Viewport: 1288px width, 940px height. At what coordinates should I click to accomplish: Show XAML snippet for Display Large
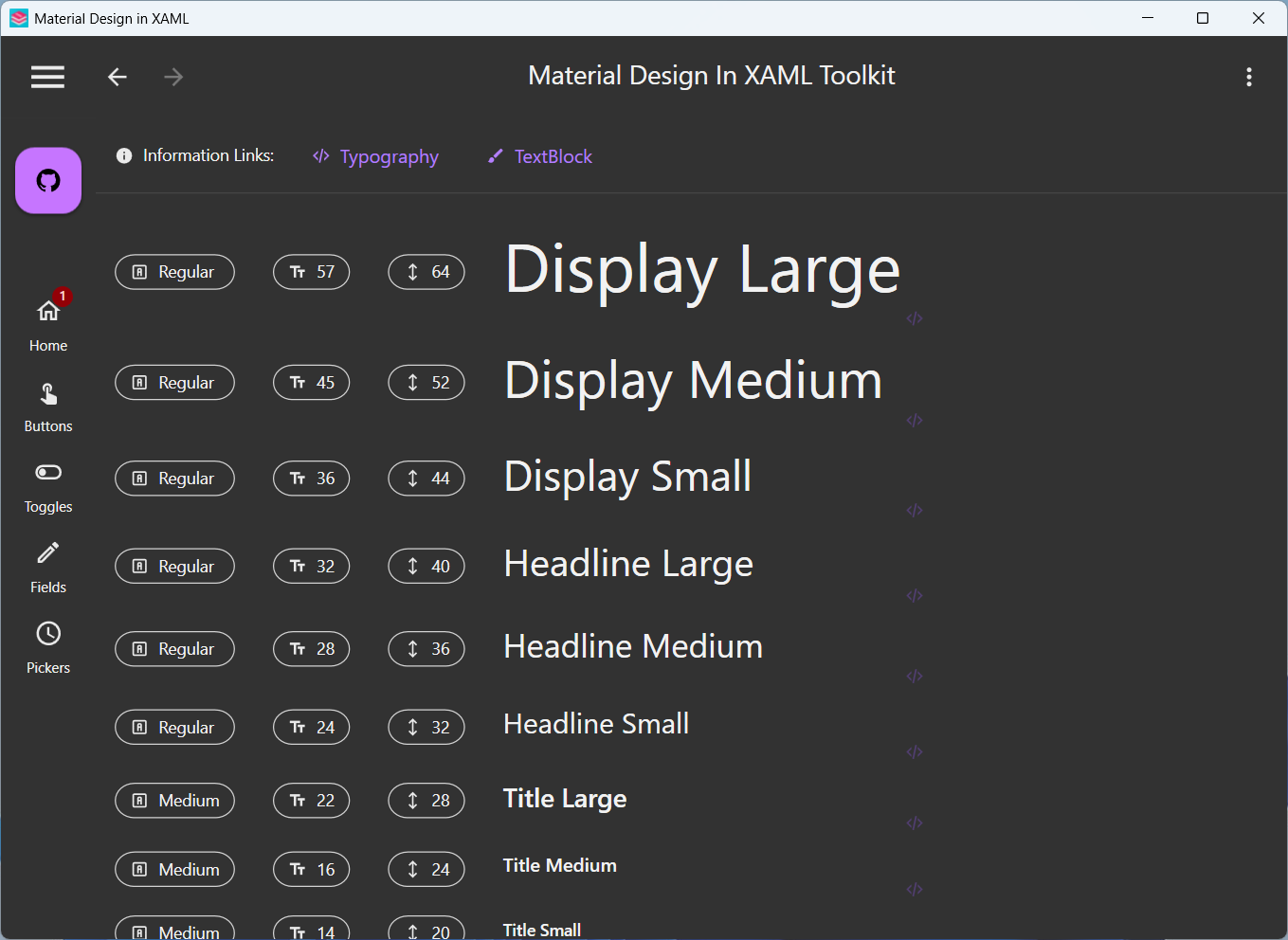click(x=915, y=318)
